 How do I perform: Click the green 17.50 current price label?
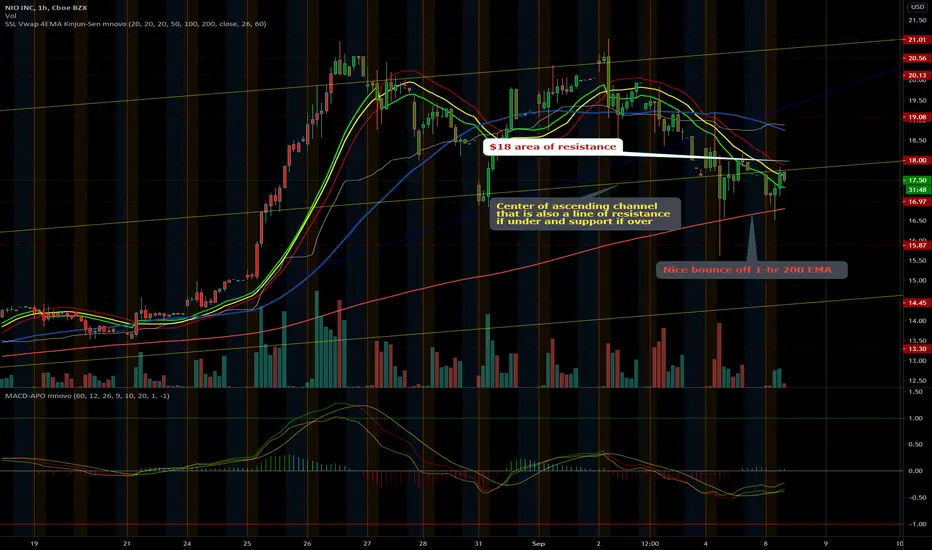pyautogui.click(x=915, y=180)
